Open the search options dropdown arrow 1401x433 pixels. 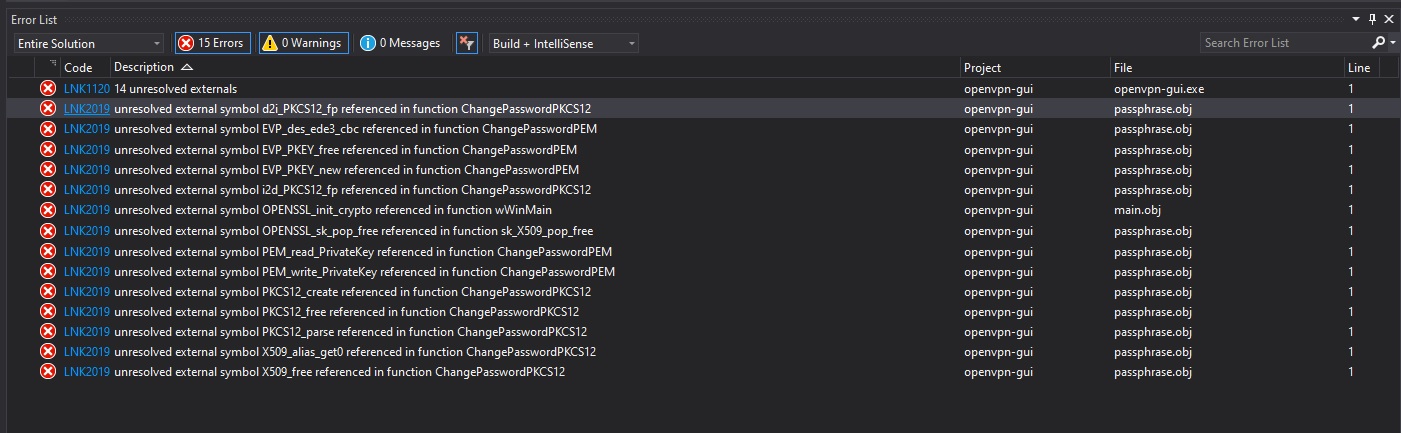(x=1392, y=43)
